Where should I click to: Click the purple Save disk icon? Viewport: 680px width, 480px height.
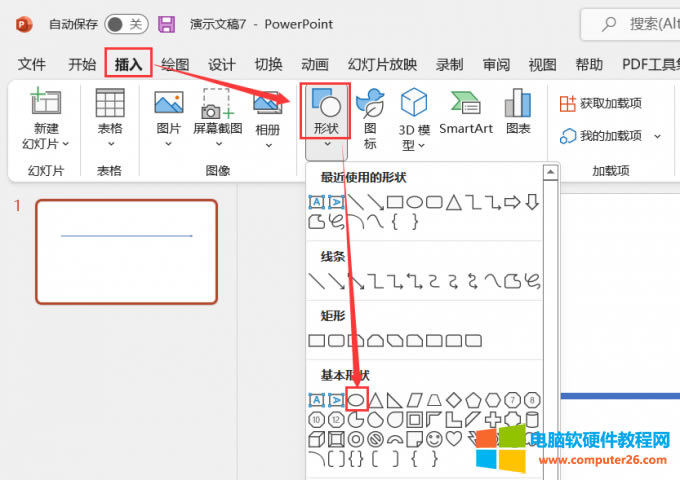[167, 24]
